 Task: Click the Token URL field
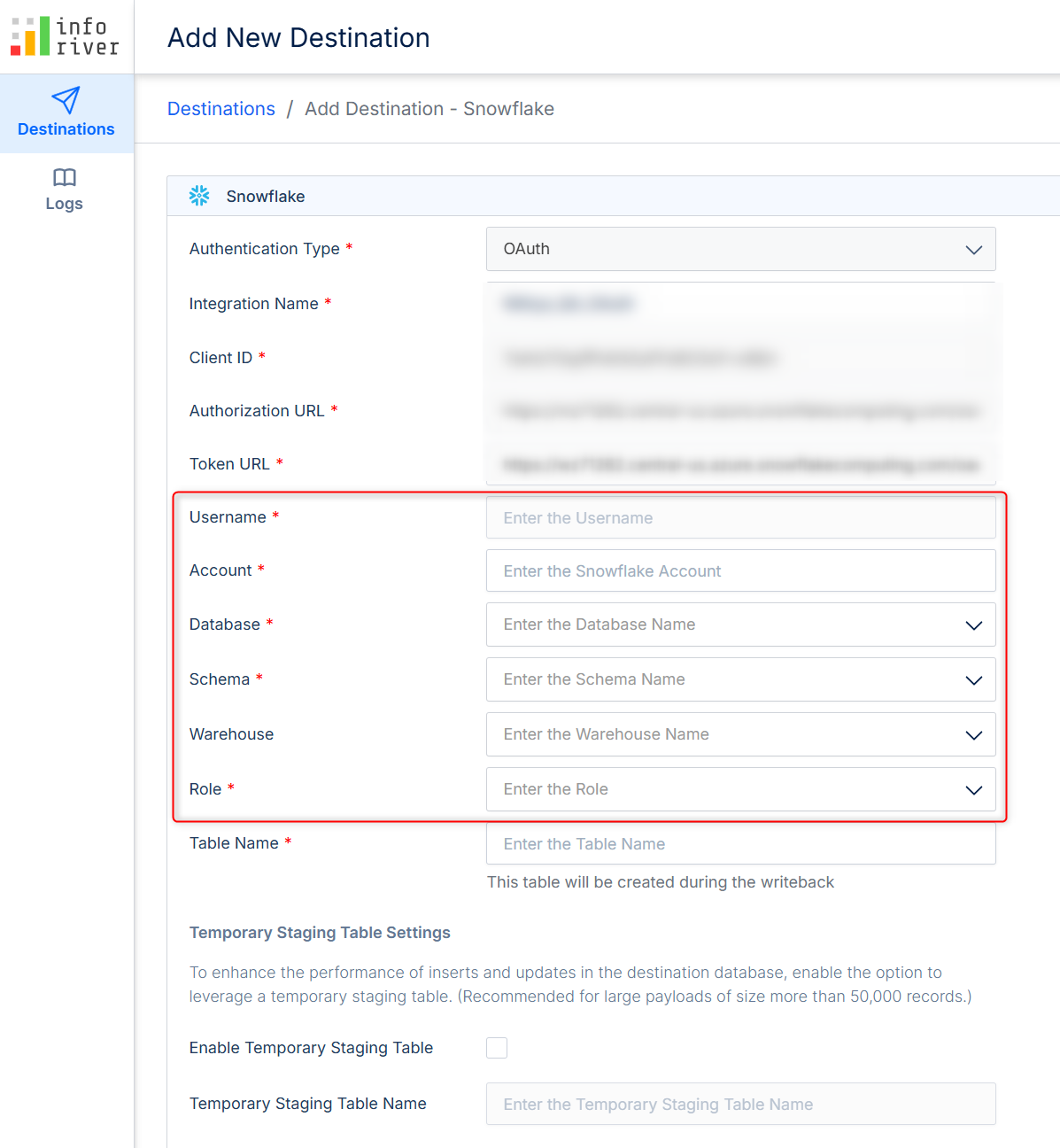(740, 464)
